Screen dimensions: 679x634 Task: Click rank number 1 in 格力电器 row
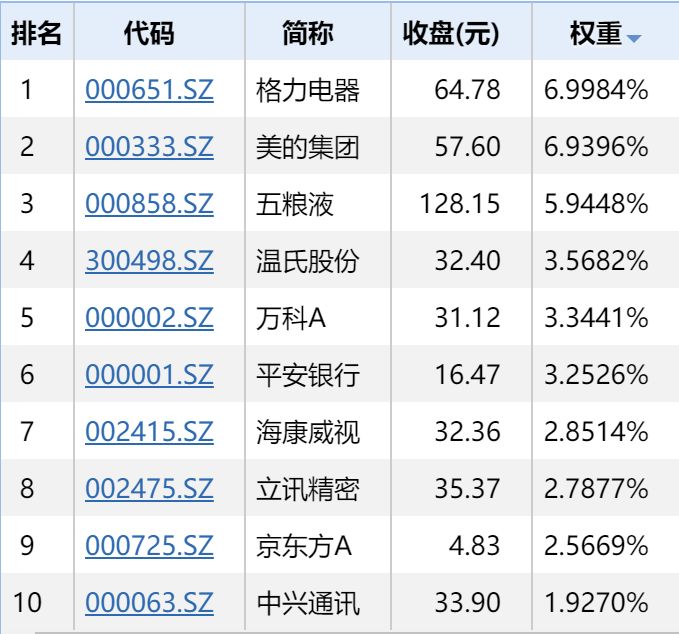pyautogui.click(x=27, y=90)
